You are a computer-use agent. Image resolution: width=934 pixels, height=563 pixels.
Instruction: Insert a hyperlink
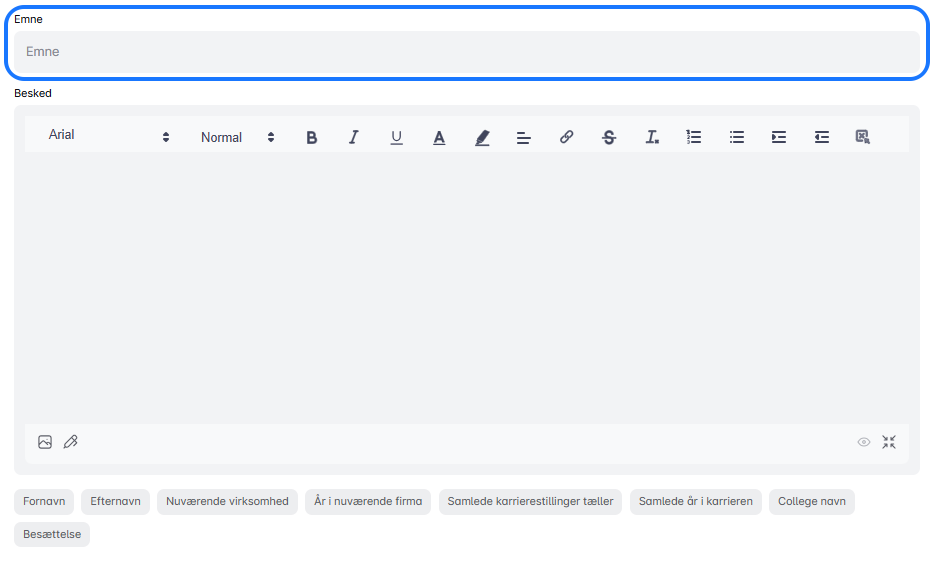click(566, 138)
